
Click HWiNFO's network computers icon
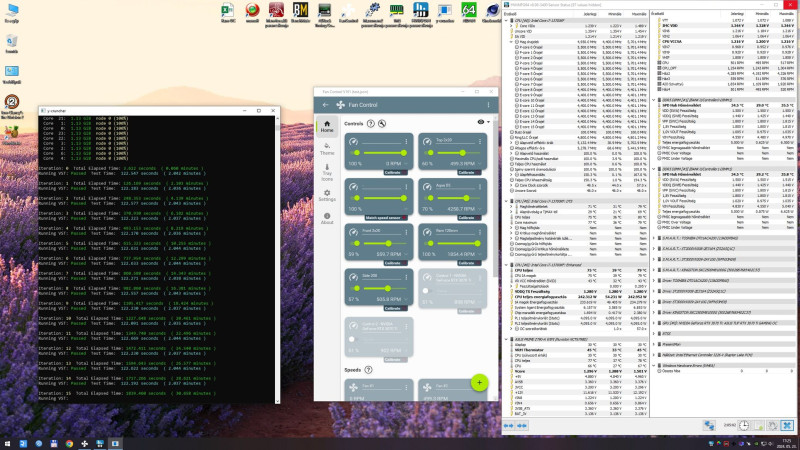click(709, 426)
